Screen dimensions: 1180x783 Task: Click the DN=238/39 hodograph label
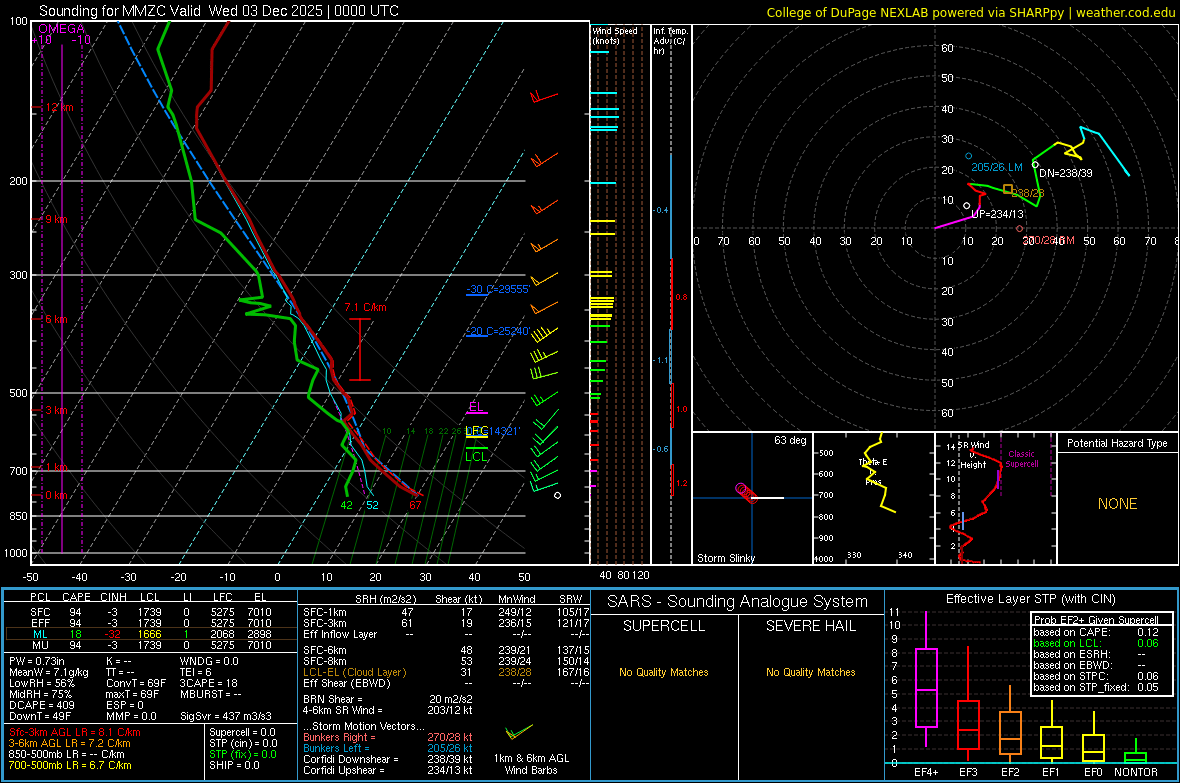pyautogui.click(x=1066, y=173)
